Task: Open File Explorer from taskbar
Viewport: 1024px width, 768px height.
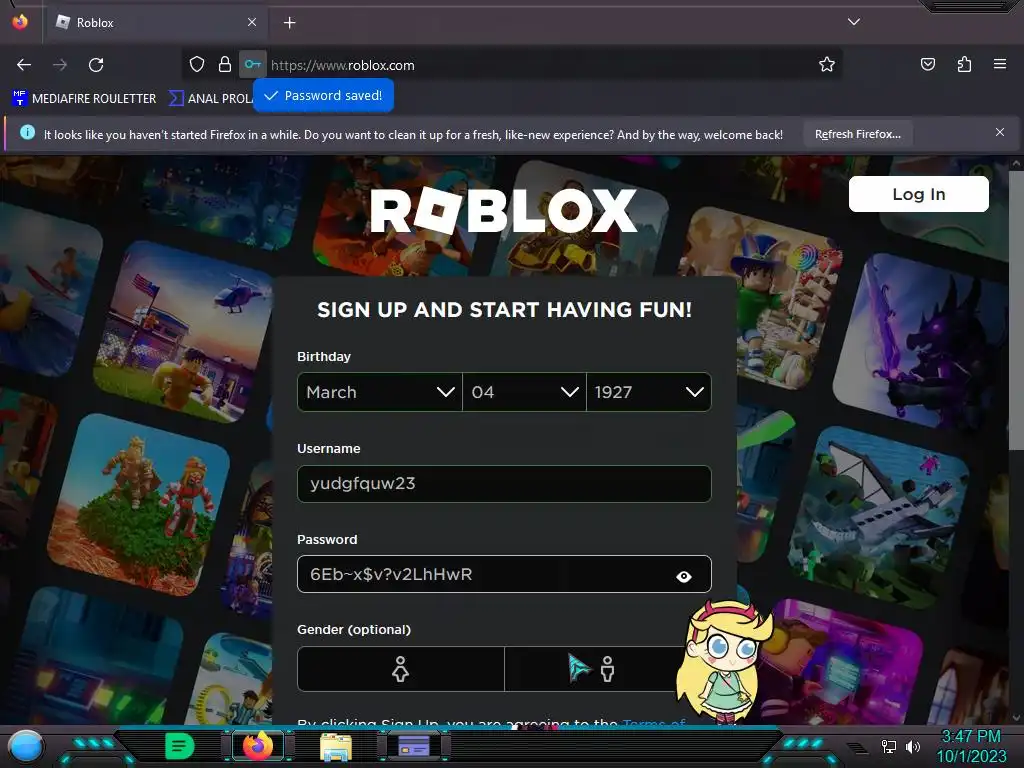Action: click(336, 746)
